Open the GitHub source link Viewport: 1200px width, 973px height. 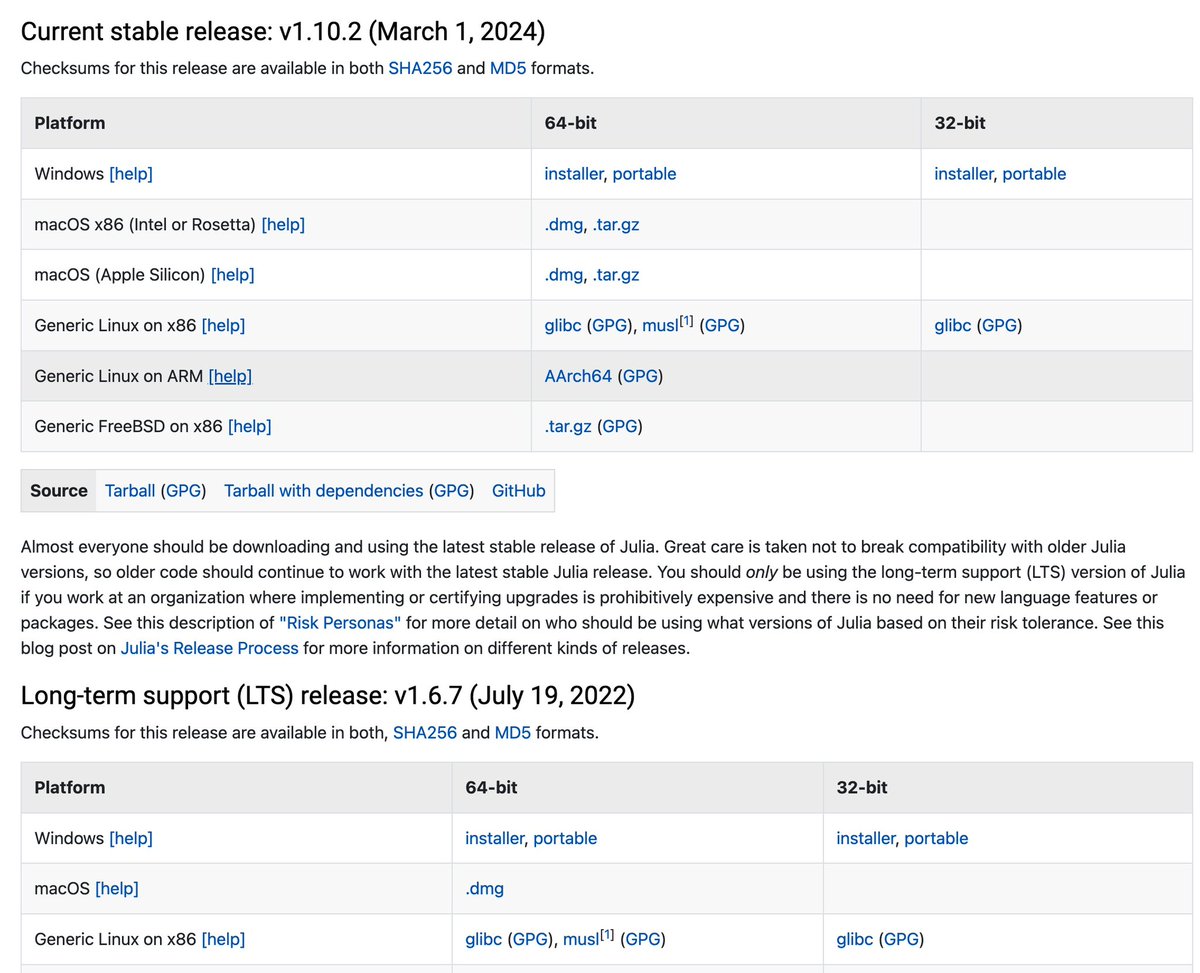click(519, 491)
